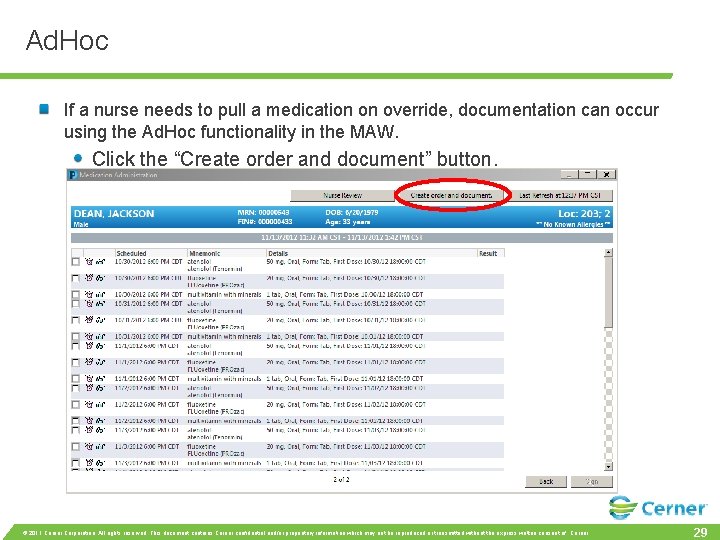Click eyeglasses icon in 10/31/2012 fluoxetine row
720x540 pixels.
tap(100, 320)
